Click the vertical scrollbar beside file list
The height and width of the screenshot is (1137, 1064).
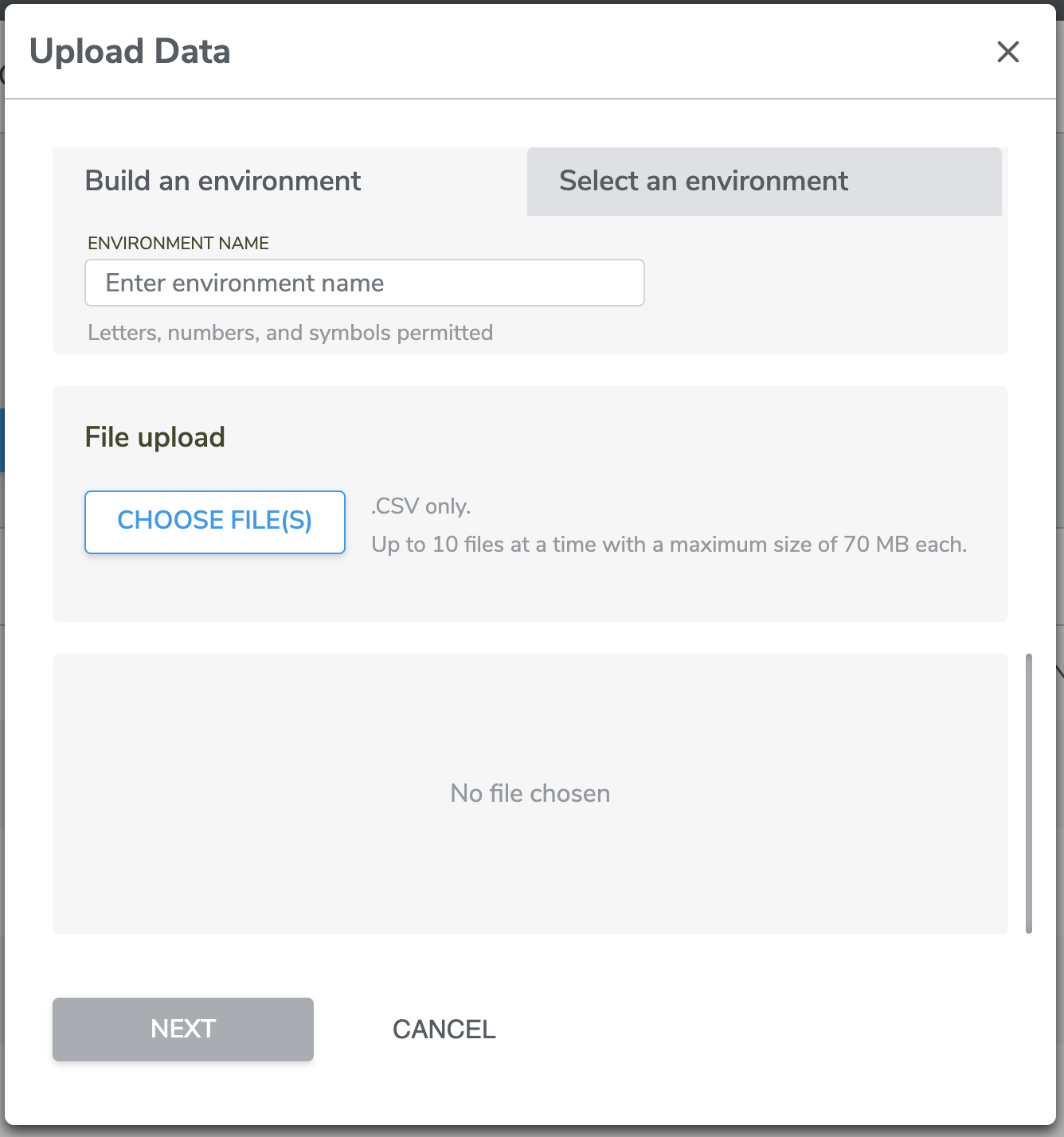1029,793
